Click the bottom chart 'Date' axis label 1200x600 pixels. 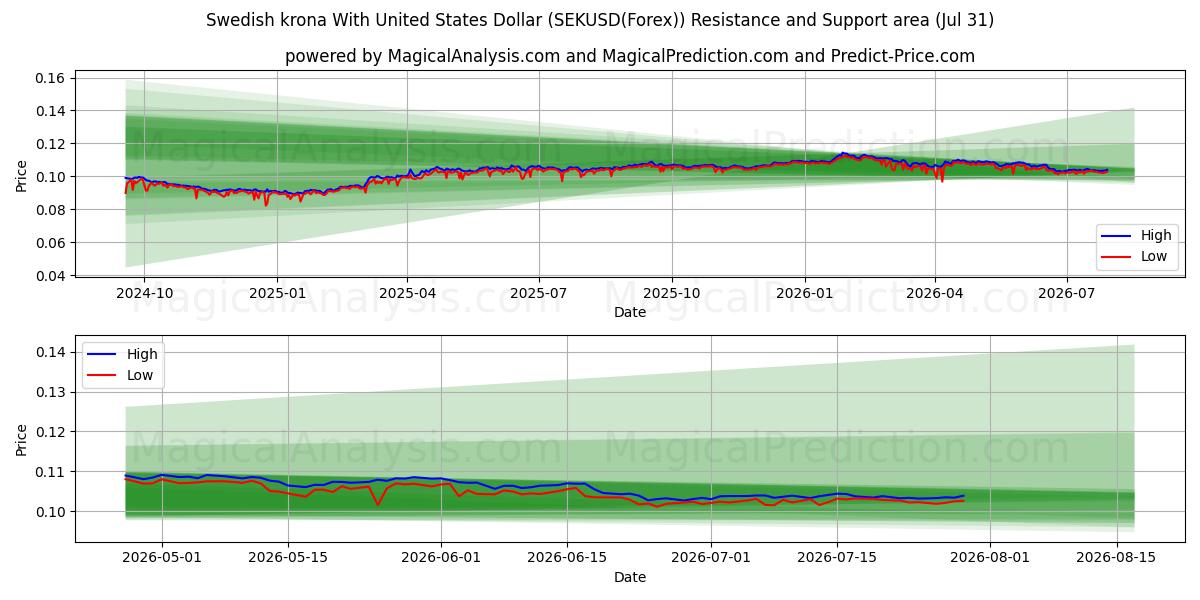pos(630,577)
